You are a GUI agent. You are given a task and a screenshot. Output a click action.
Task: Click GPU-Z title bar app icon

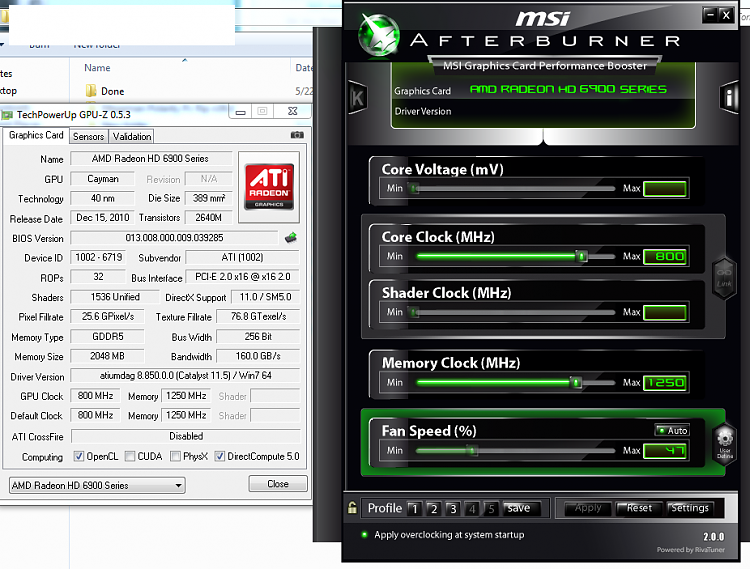(7, 115)
